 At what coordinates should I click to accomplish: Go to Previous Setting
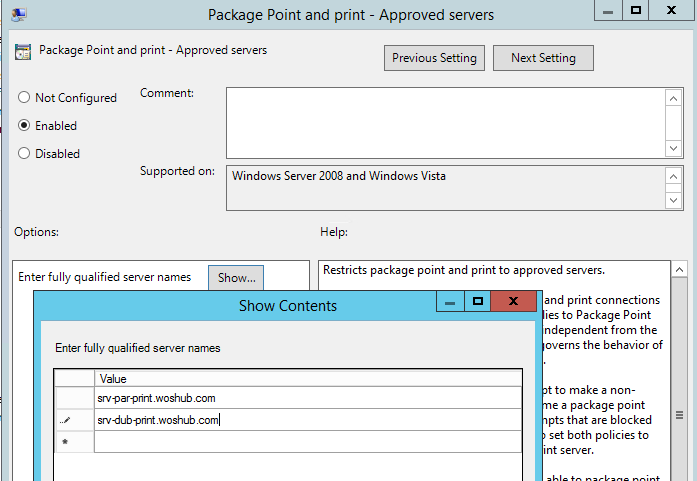[435, 58]
